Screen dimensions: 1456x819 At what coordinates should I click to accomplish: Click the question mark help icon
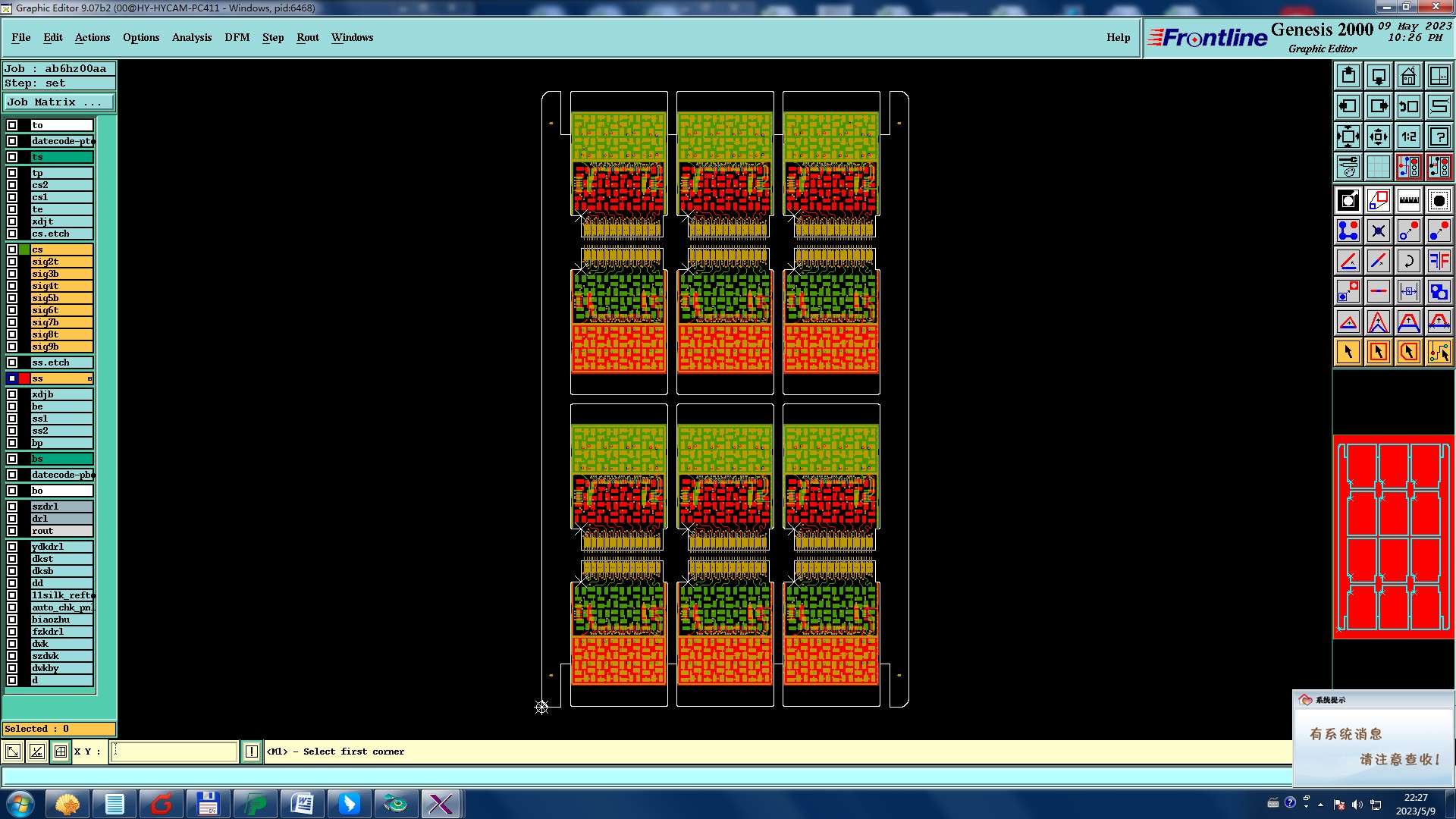tap(1439, 136)
